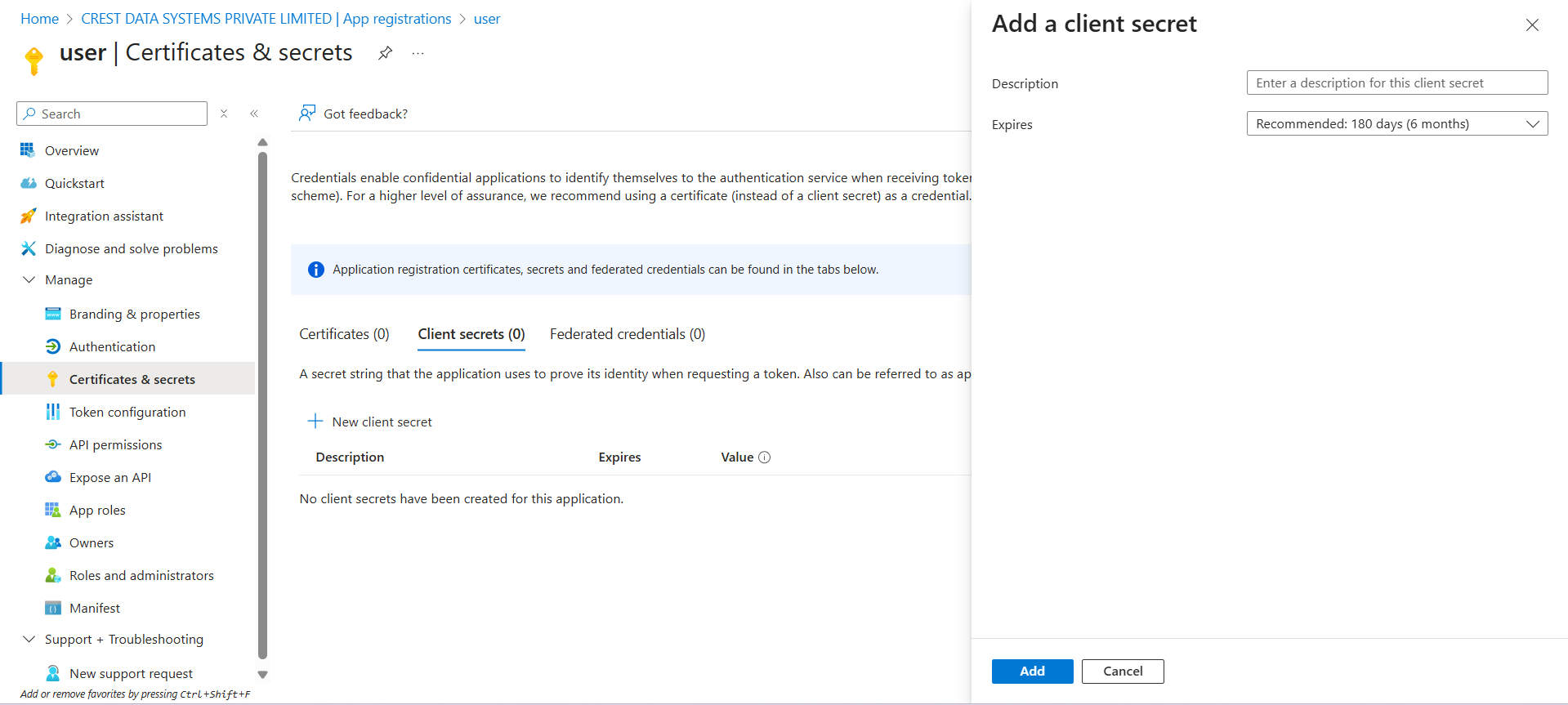
Task: Click the Value column header
Action: (x=737, y=457)
